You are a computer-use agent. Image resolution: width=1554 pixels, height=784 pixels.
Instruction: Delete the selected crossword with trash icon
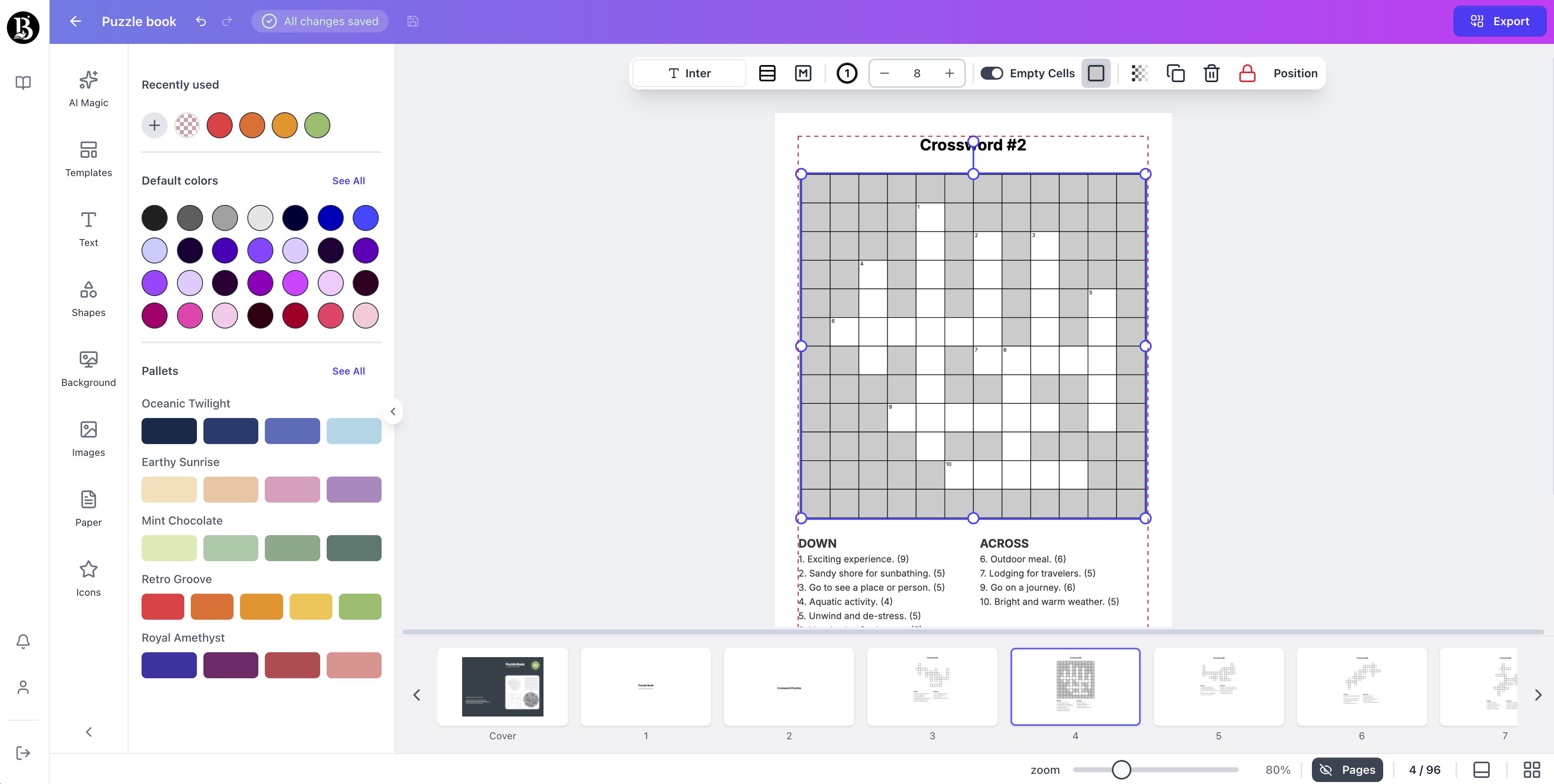[1211, 73]
